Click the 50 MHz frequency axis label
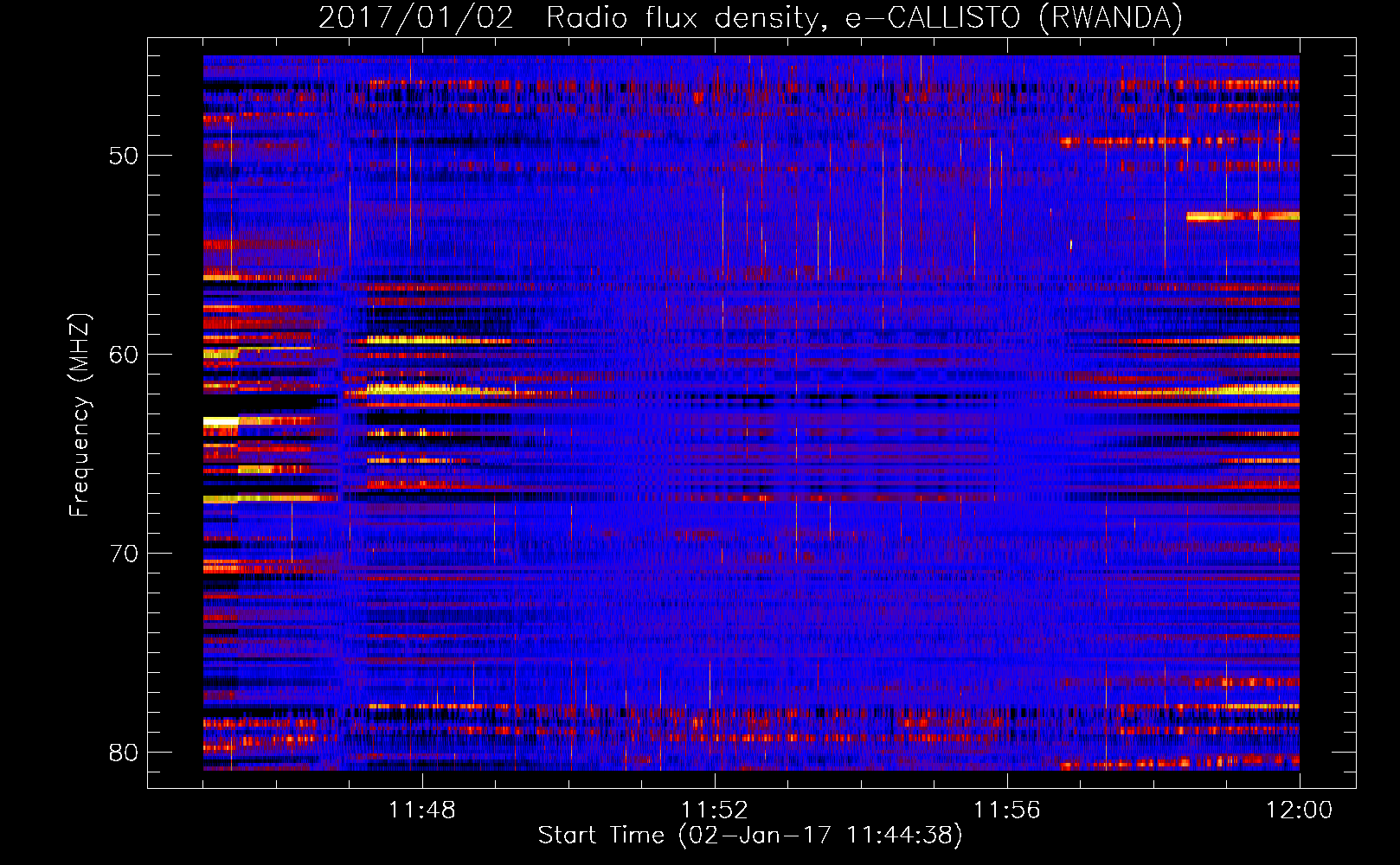The width and height of the screenshot is (1400, 865). click(124, 156)
